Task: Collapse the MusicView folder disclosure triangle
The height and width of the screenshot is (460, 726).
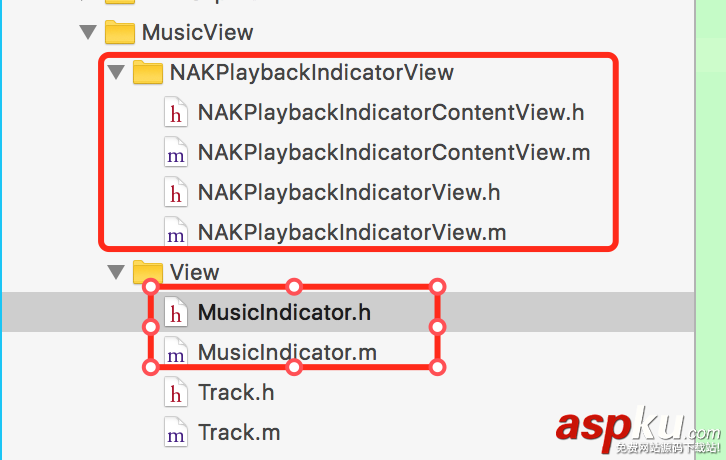Action: click(91, 33)
